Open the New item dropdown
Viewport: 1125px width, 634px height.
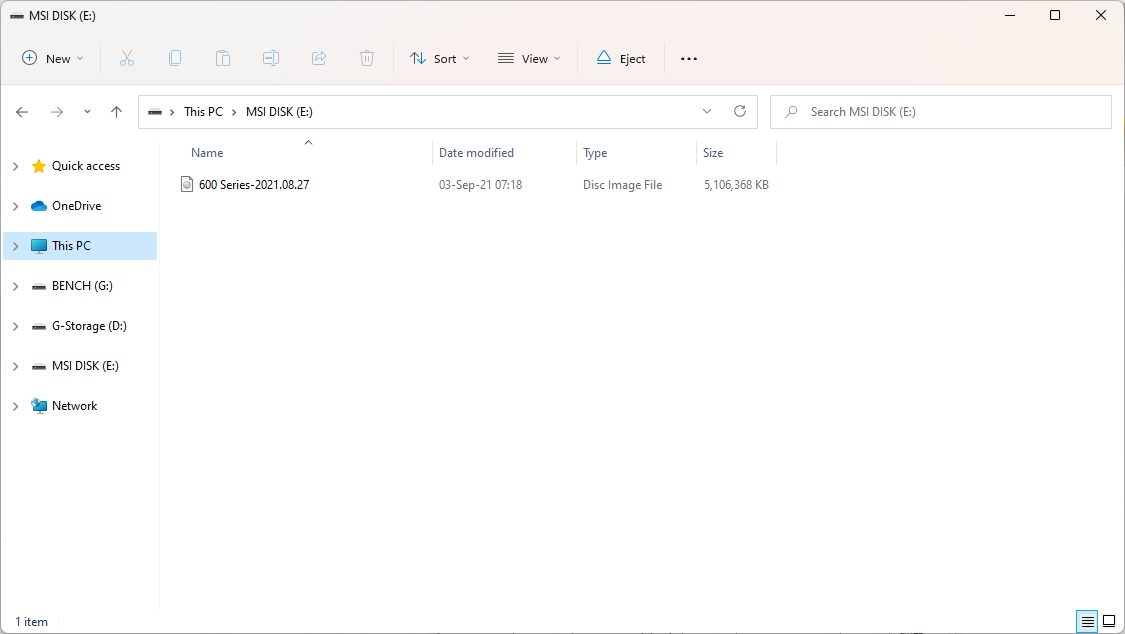[53, 59]
